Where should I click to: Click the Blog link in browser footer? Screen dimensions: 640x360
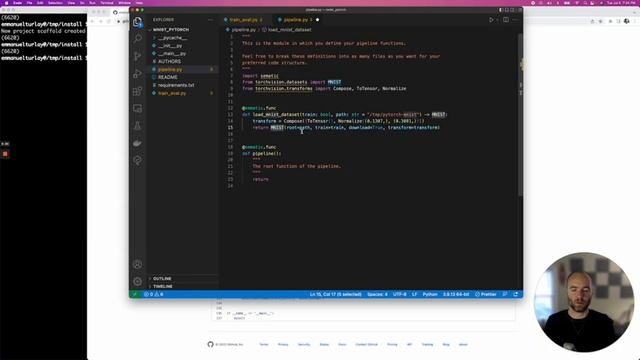(x=446, y=344)
